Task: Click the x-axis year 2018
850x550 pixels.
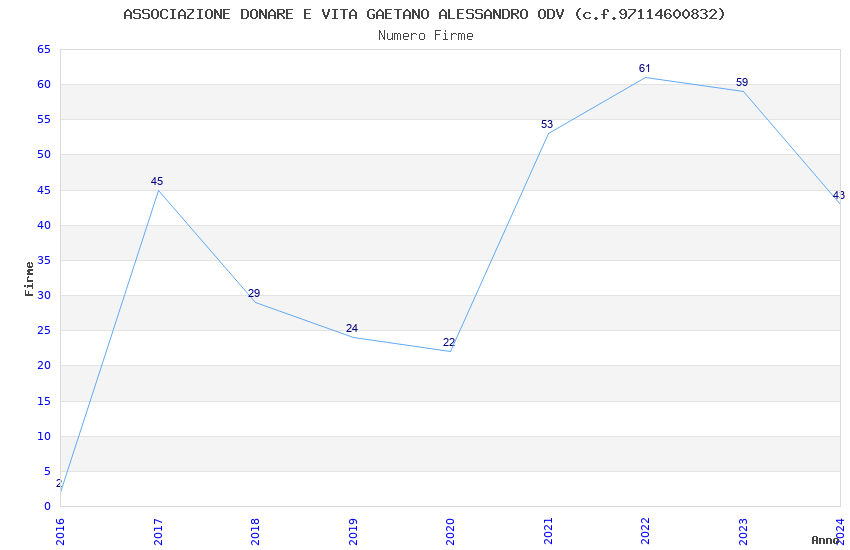Action: click(255, 532)
